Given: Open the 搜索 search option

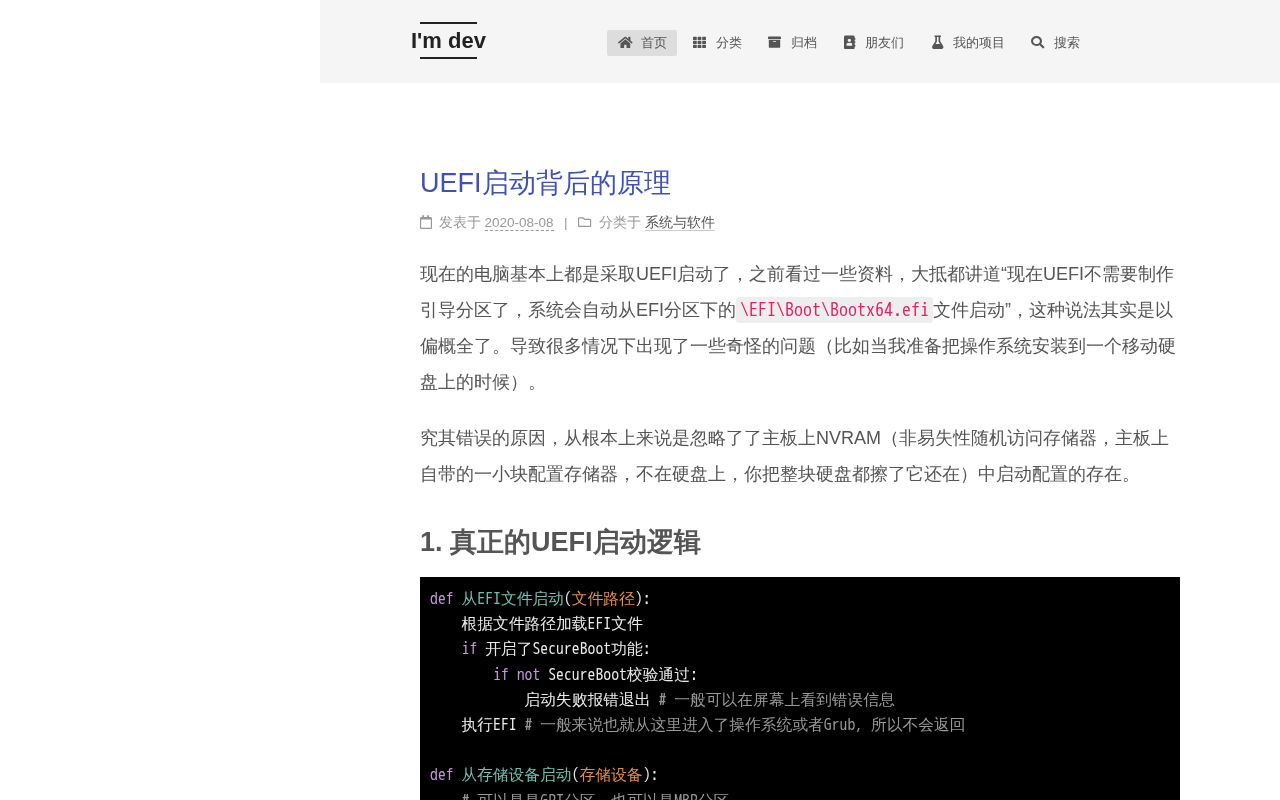Looking at the screenshot, I should point(1055,43).
